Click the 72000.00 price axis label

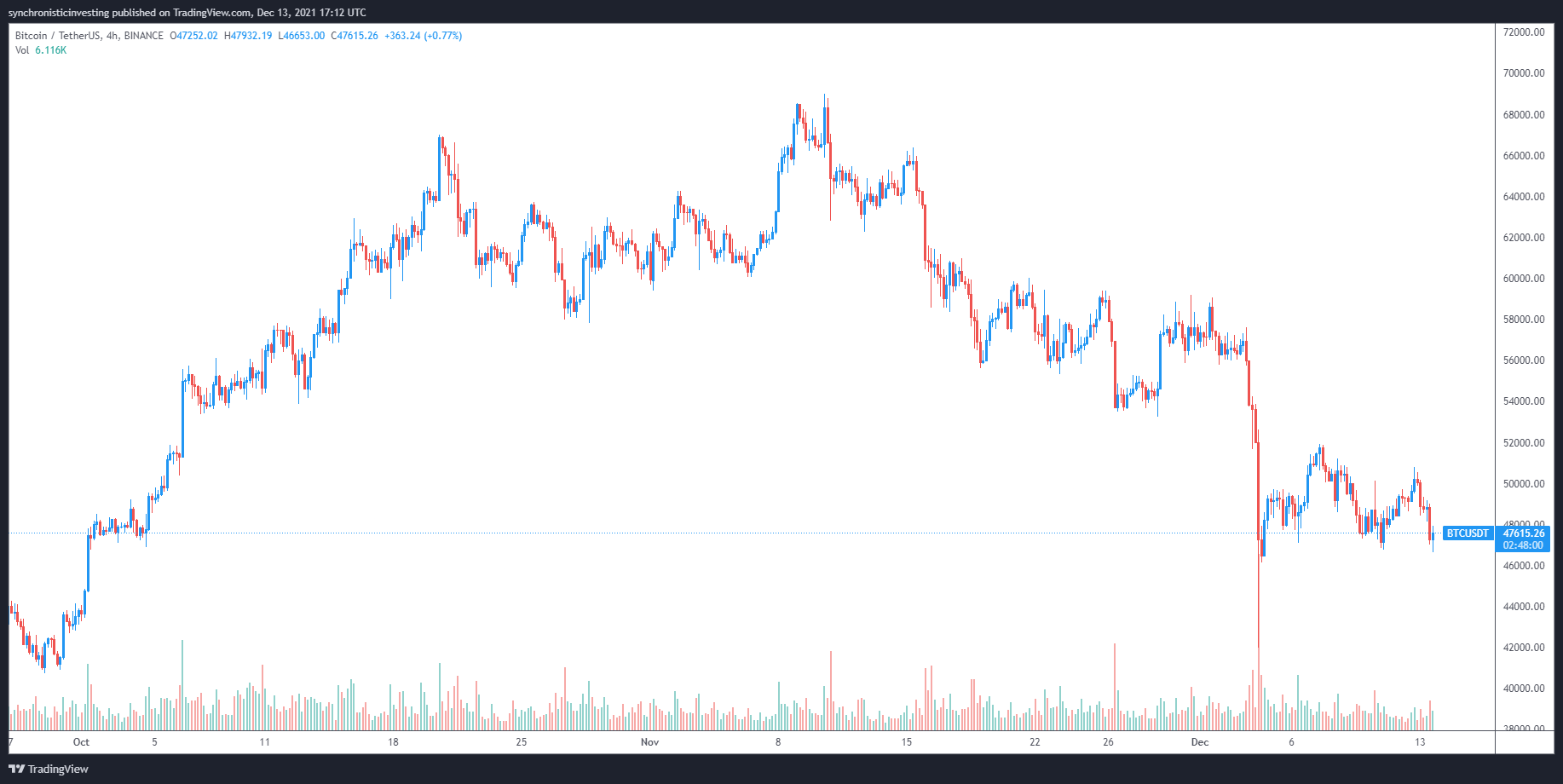tap(1524, 32)
